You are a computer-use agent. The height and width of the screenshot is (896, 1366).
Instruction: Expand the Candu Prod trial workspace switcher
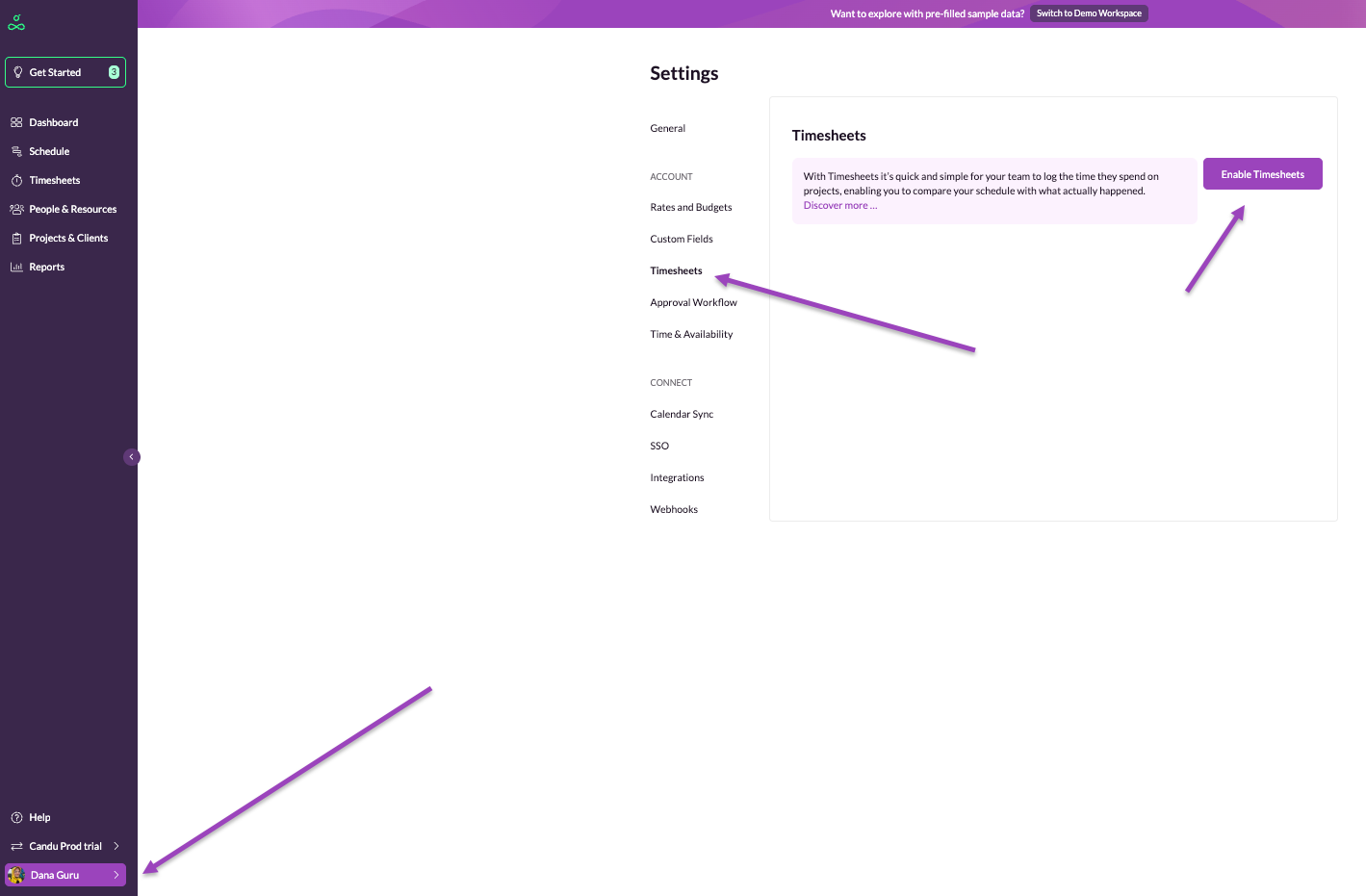coord(116,846)
